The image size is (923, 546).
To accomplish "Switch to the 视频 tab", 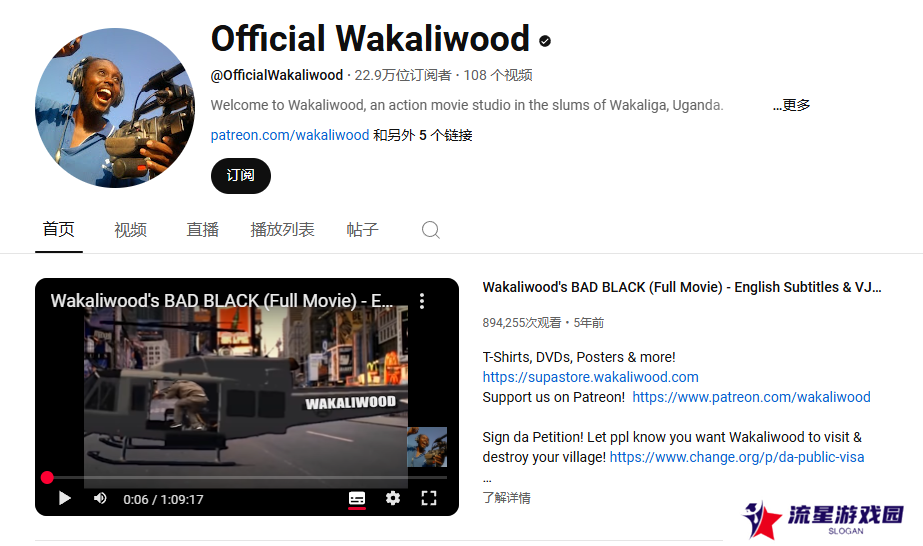I will coord(130,230).
